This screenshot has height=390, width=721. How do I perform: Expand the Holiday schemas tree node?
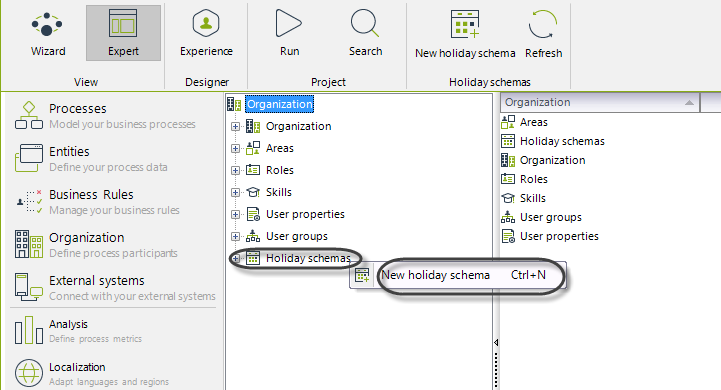(235, 259)
